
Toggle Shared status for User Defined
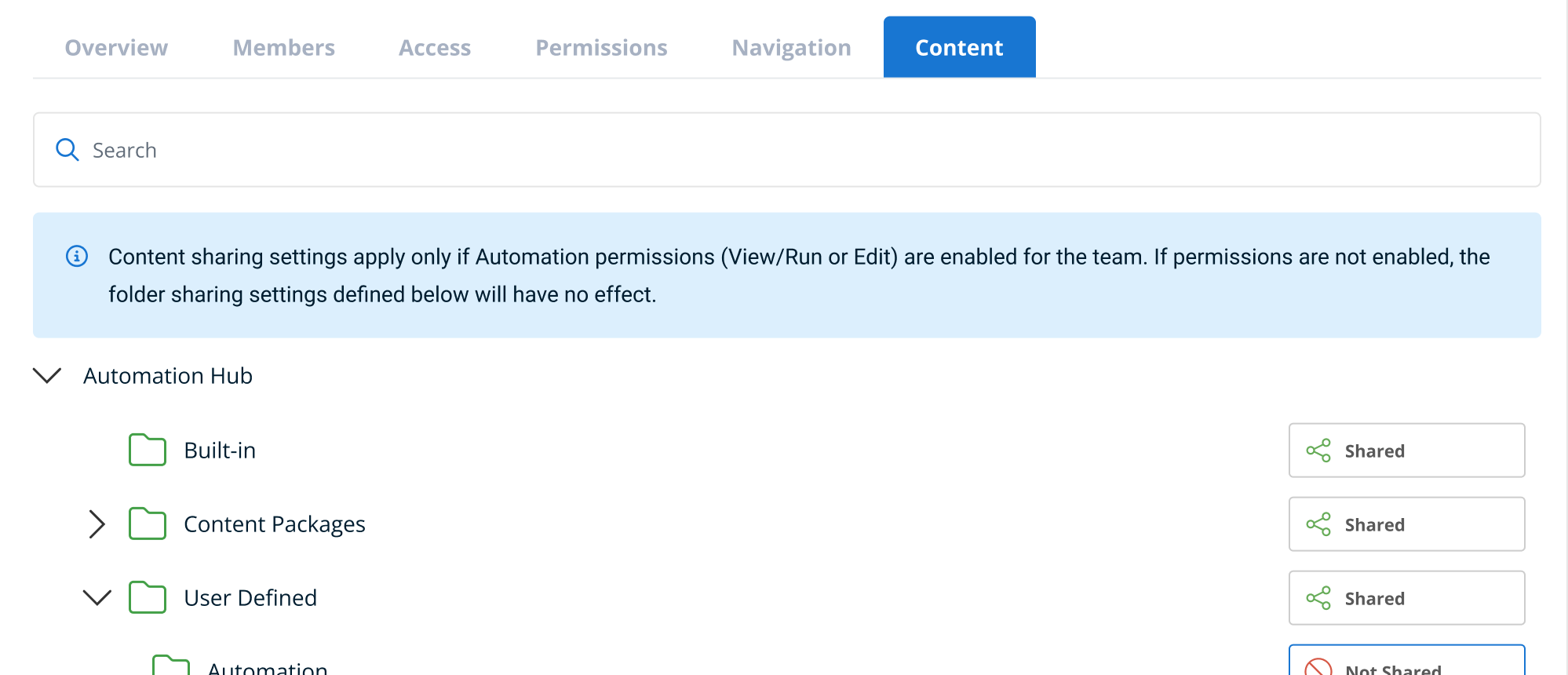click(x=1406, y=598)
